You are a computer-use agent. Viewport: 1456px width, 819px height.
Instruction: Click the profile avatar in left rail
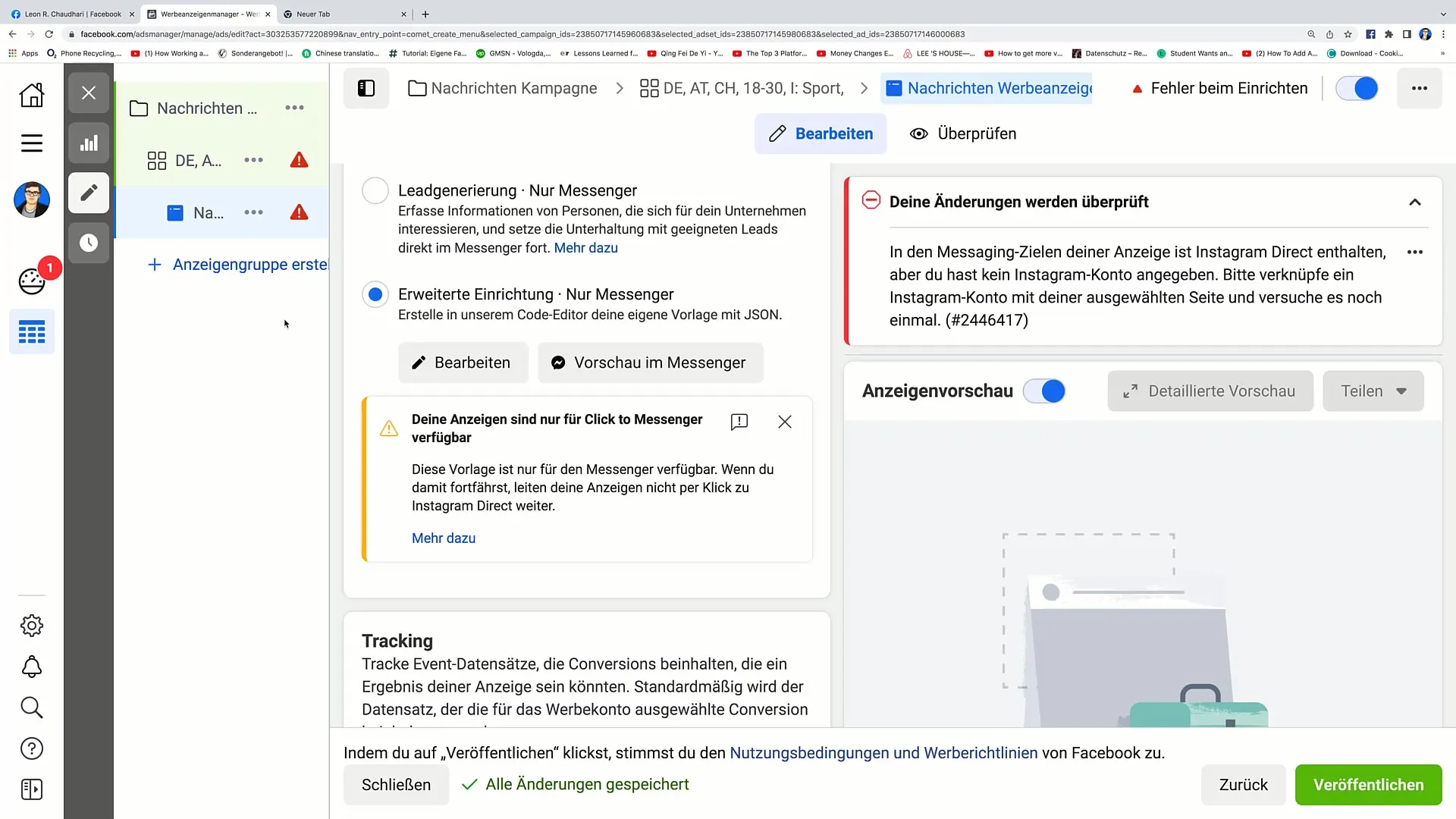click(32, 200)
